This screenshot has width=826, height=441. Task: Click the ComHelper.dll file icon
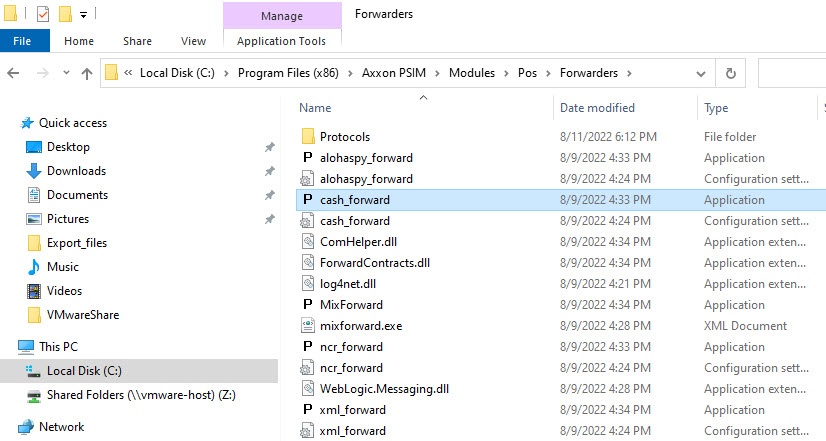[x=308, y=242]
